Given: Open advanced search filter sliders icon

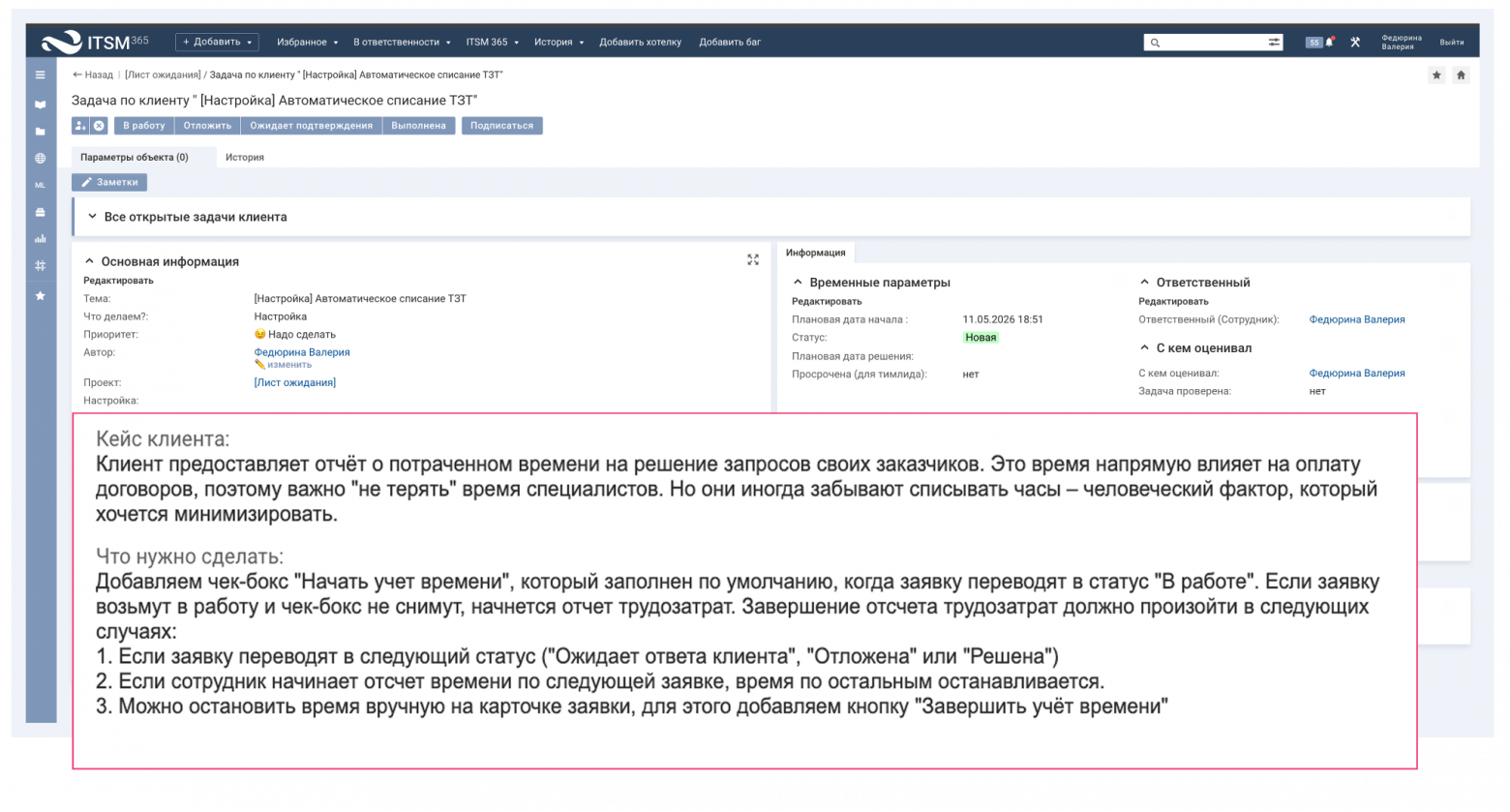Looking at the screenshot, I should 1274,42.
